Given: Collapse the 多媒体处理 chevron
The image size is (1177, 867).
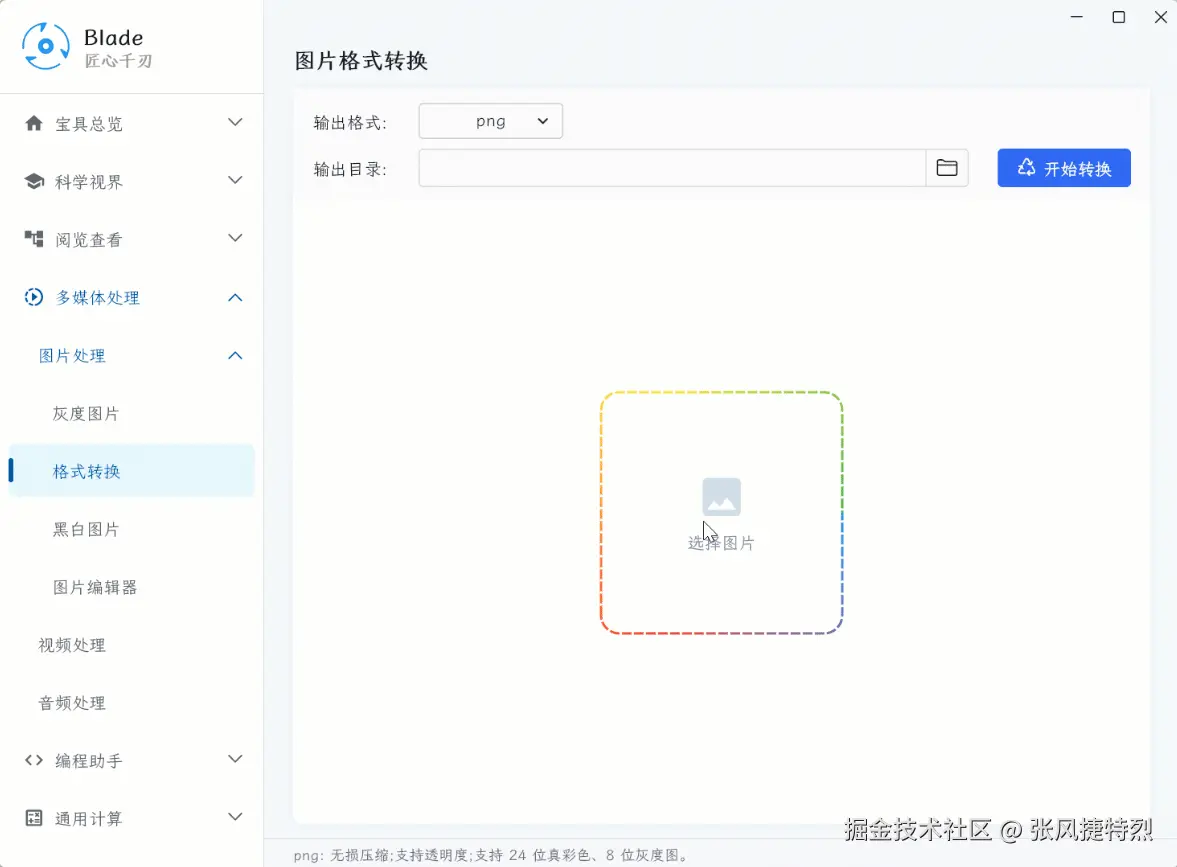Looking at the screenshot, I should [x=235, y=297].
